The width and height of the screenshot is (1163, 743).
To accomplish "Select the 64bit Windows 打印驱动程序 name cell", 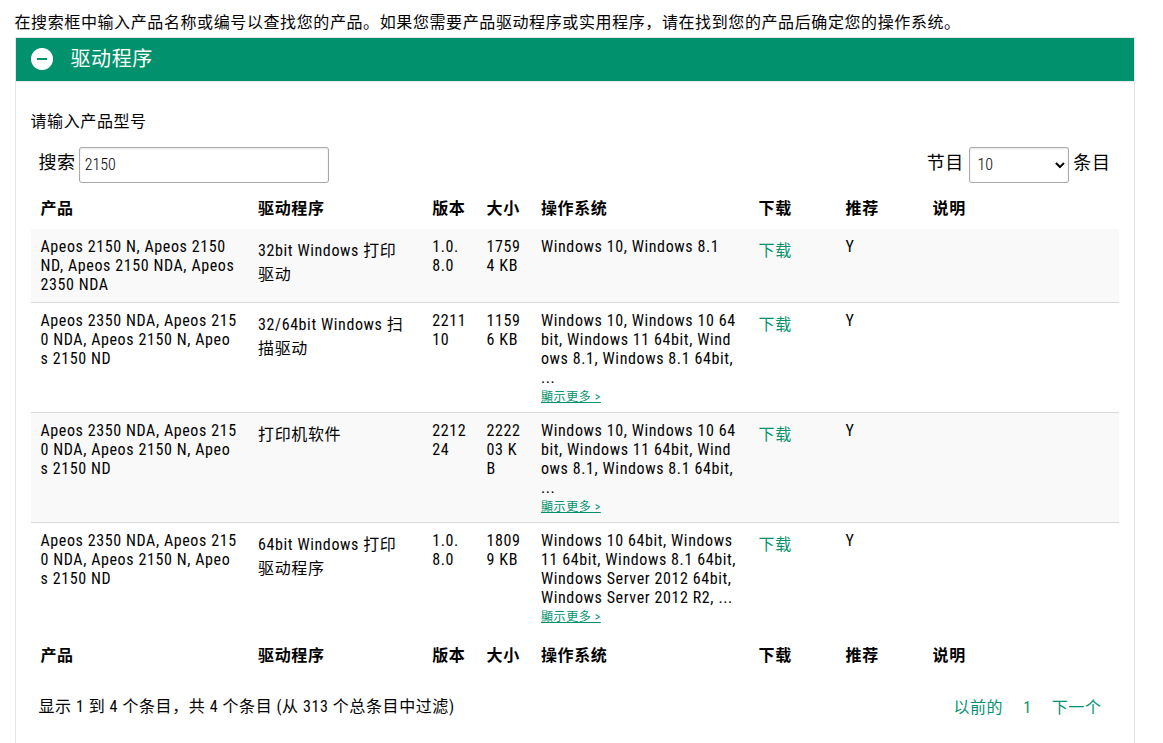I will 326,557.
